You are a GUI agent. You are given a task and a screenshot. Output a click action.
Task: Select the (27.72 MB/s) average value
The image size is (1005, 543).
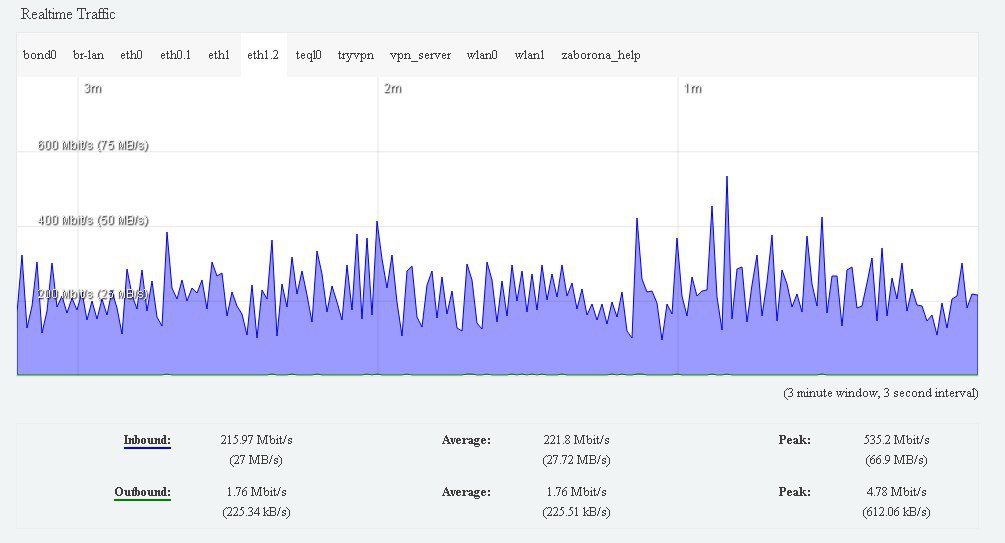pos(576,460)
